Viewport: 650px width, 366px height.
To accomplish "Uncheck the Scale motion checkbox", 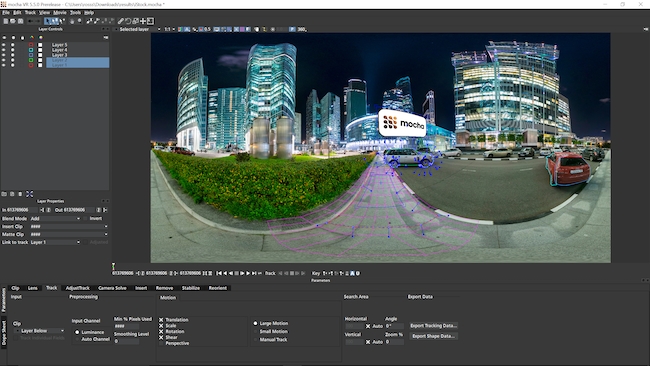I will point(161,326).
